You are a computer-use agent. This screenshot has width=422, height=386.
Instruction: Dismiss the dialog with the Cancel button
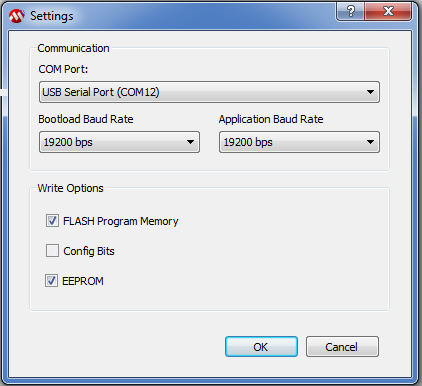342,347
